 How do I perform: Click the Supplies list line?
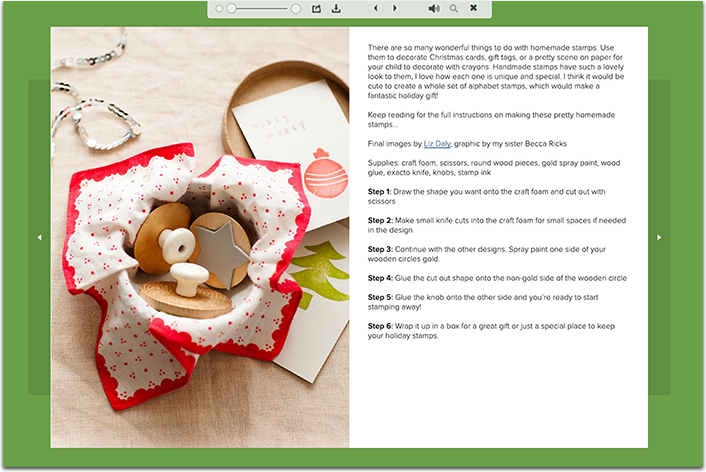click(494, 167)
